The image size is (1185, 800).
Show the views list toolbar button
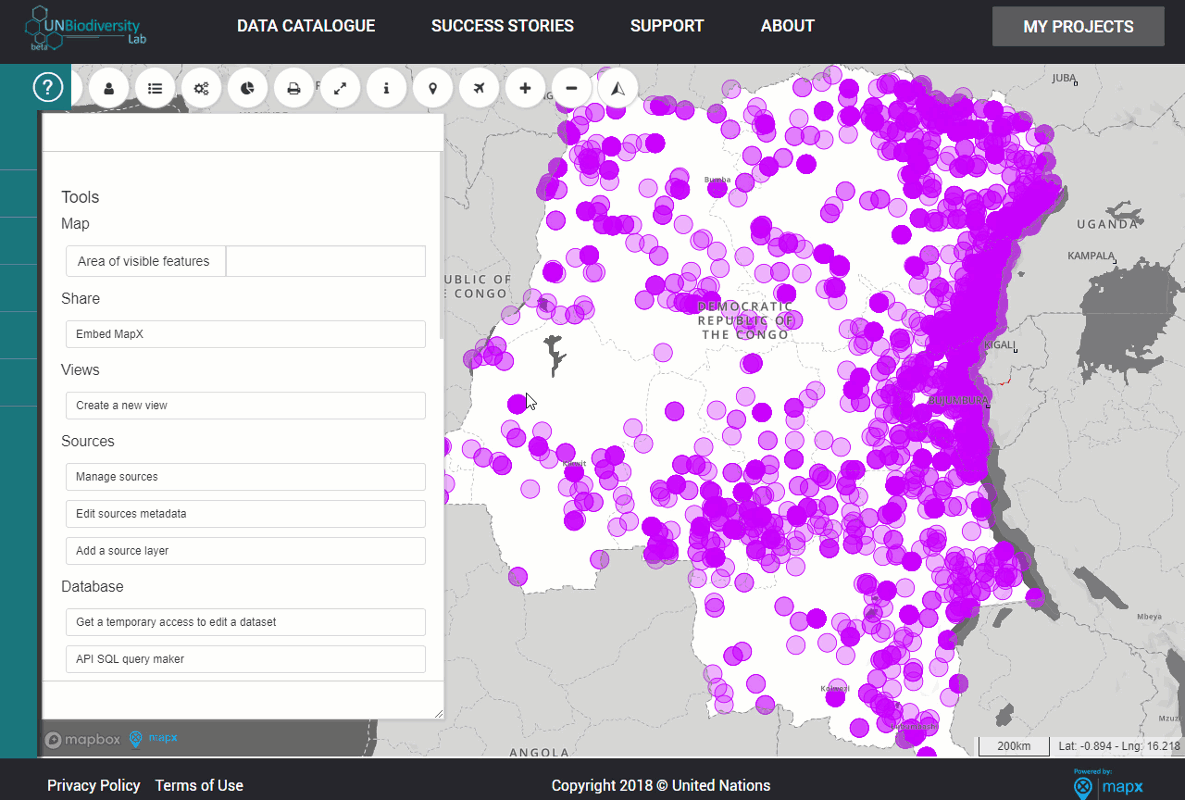click(x=155, y=88)
